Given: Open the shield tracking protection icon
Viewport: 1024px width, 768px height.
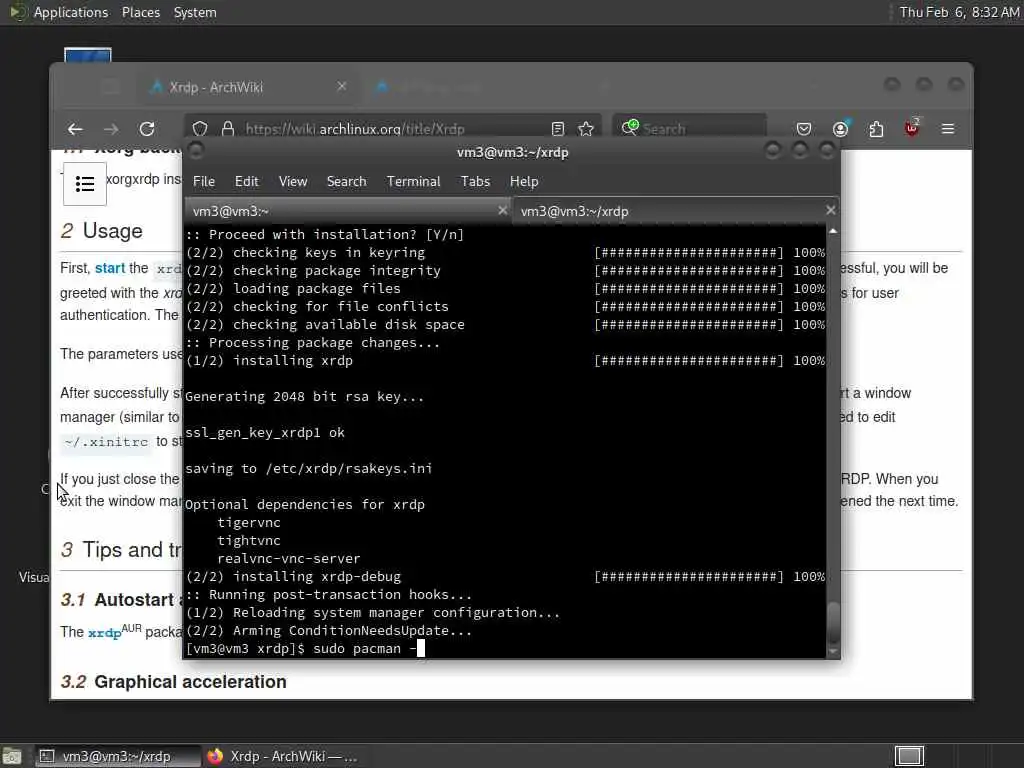Looking at the screenshot, I should (x=200, y=129).
